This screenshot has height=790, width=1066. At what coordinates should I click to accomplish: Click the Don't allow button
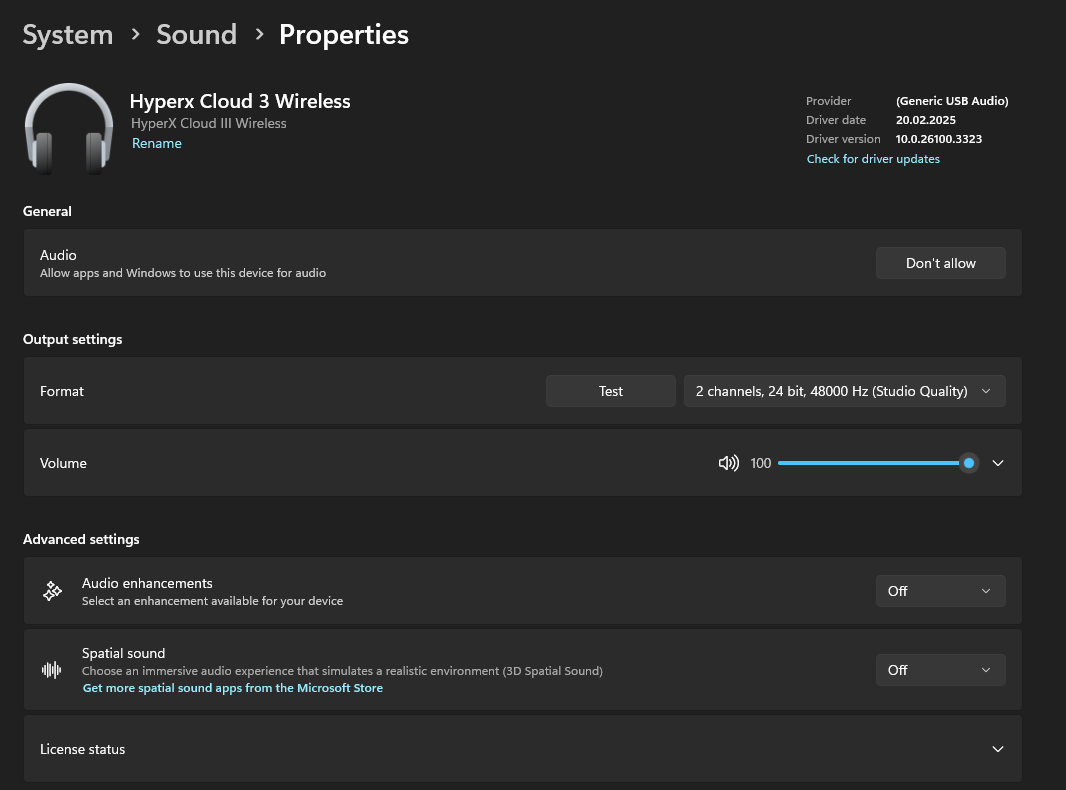(940, 263)
